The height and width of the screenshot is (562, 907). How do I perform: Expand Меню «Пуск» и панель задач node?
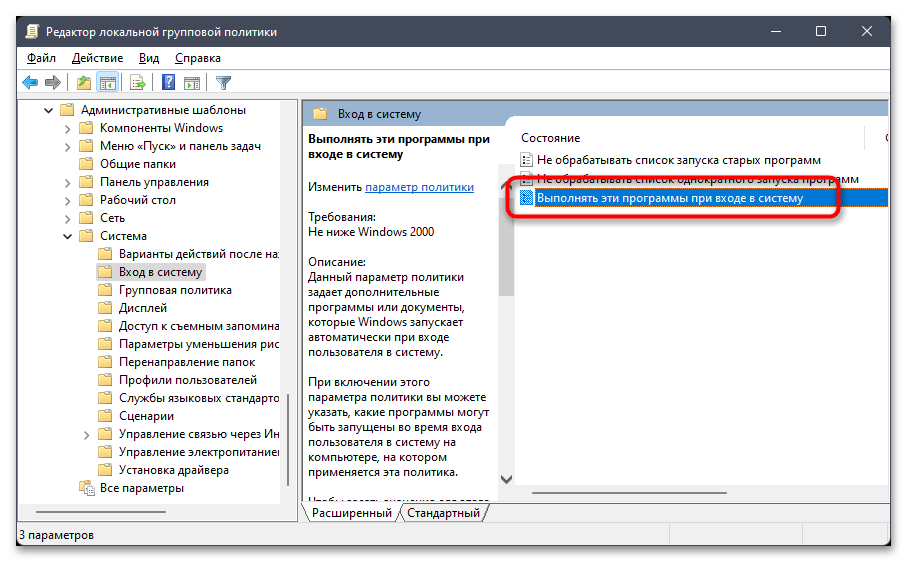[68, 146]
